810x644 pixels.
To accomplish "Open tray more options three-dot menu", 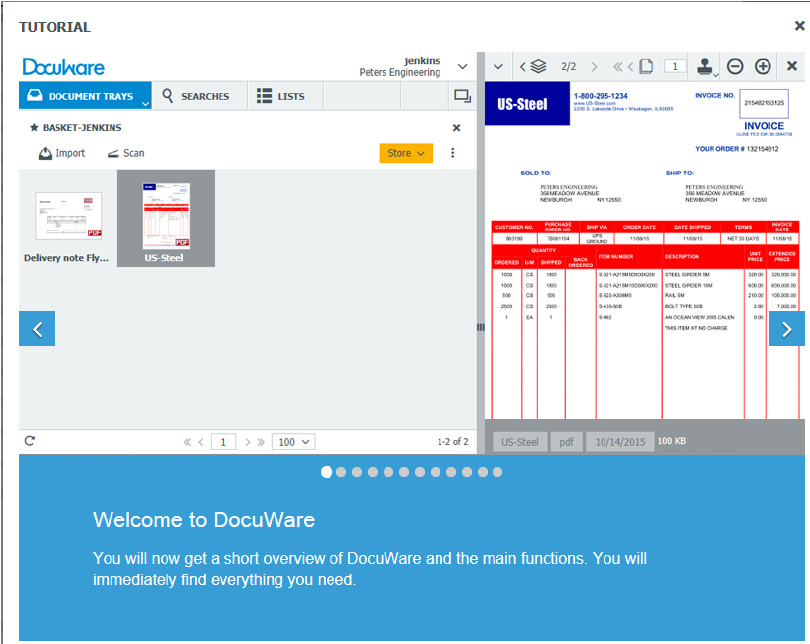I will coord(453,153).
